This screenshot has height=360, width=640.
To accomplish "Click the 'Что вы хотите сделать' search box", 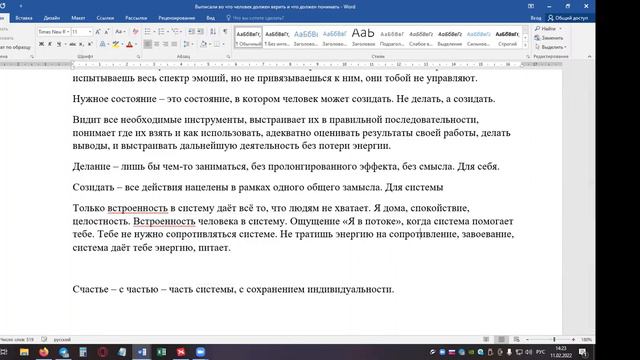I will tap(256, 18).
